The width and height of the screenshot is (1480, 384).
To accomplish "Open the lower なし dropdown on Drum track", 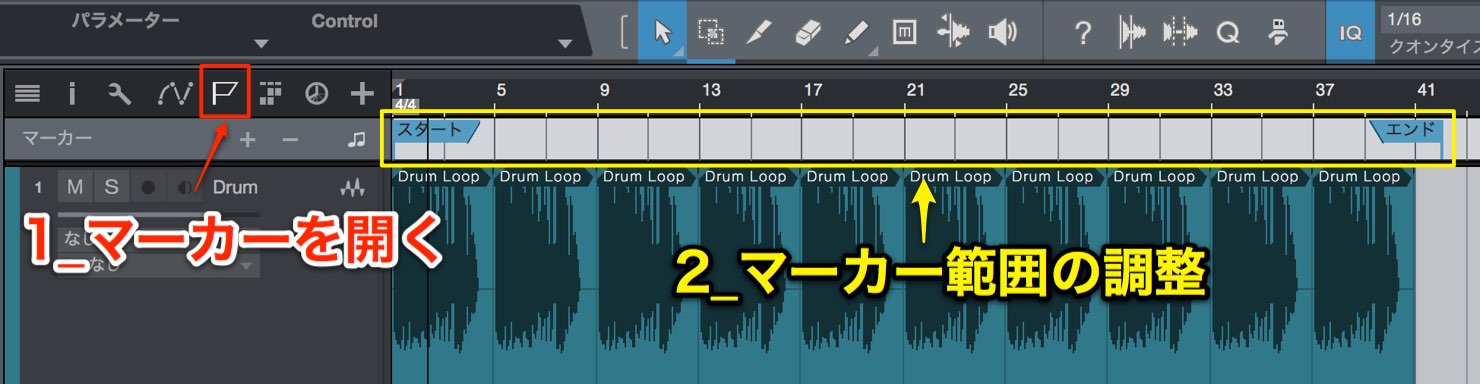I will coord(246,265).
